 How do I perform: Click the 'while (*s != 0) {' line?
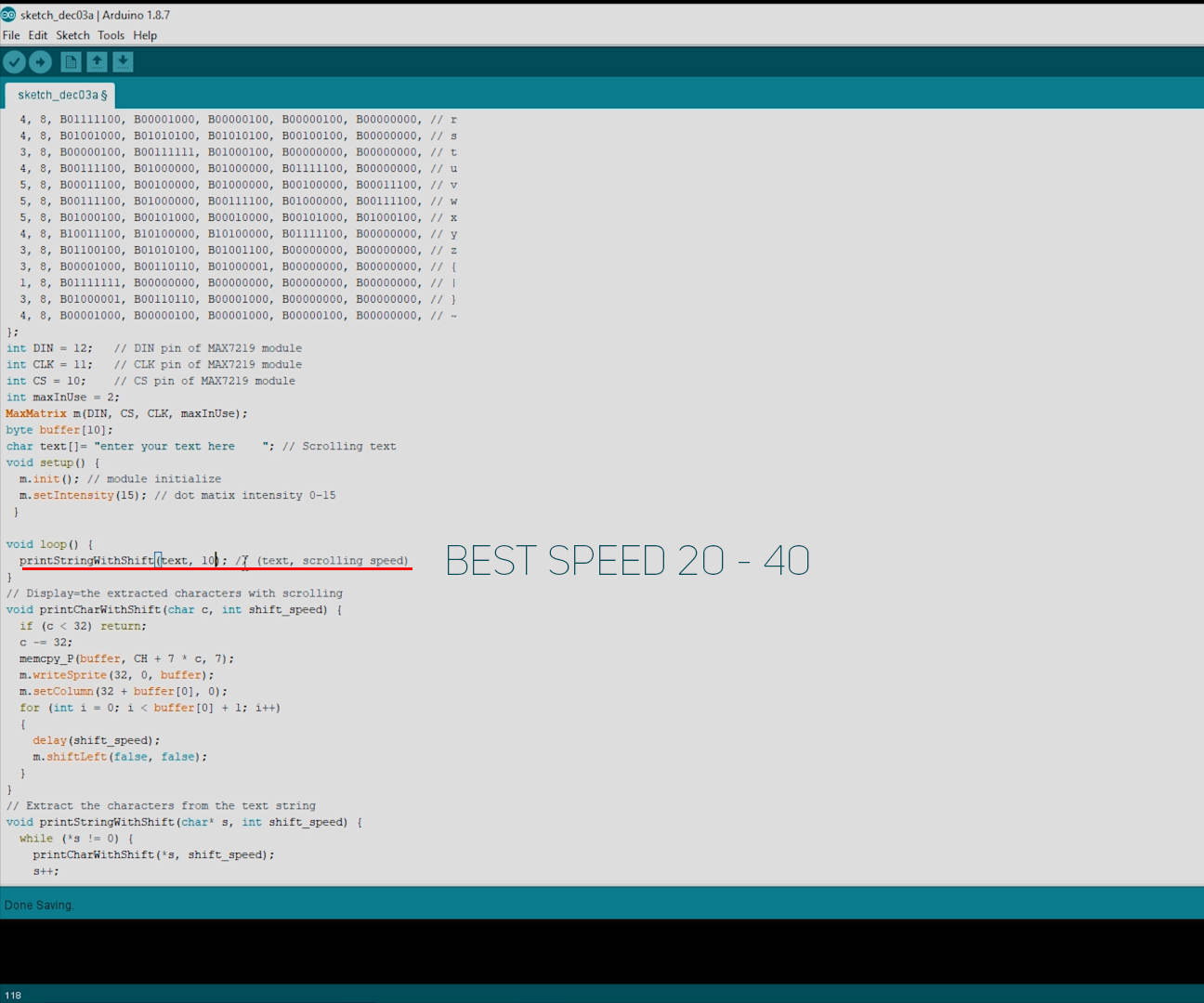76,839
